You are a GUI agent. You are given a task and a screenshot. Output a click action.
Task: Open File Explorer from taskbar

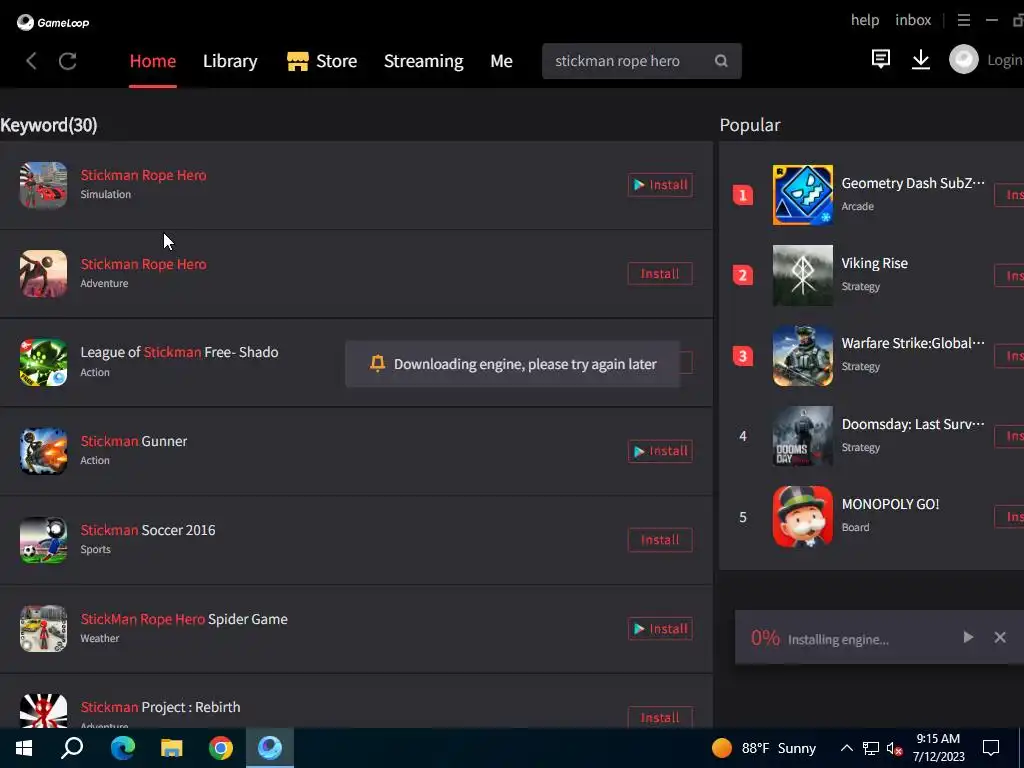pos(171,748)
